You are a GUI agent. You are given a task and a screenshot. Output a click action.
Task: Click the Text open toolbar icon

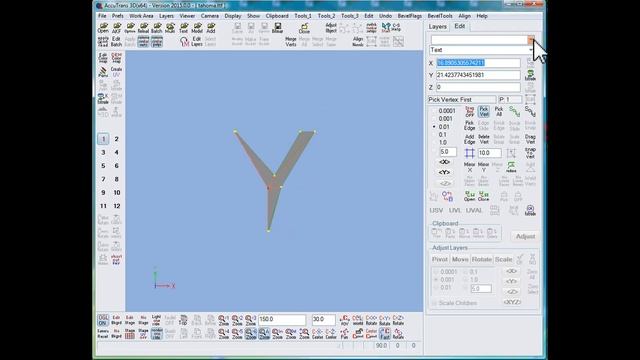[184, 28]
